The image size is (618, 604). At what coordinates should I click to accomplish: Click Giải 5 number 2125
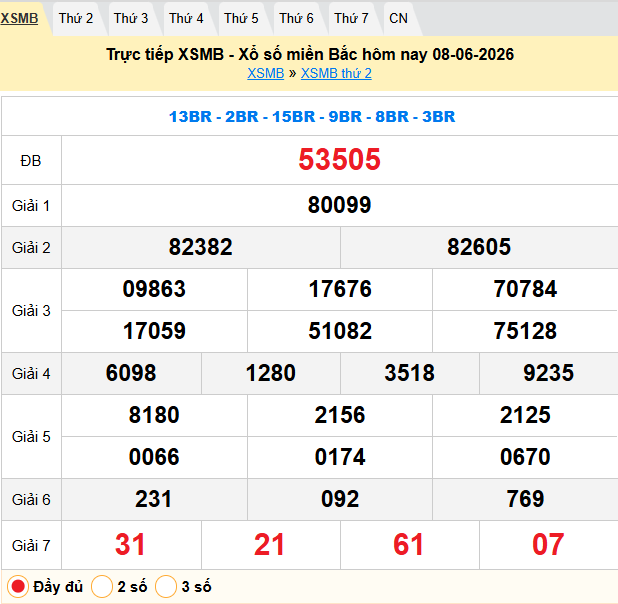coord(525,415)
